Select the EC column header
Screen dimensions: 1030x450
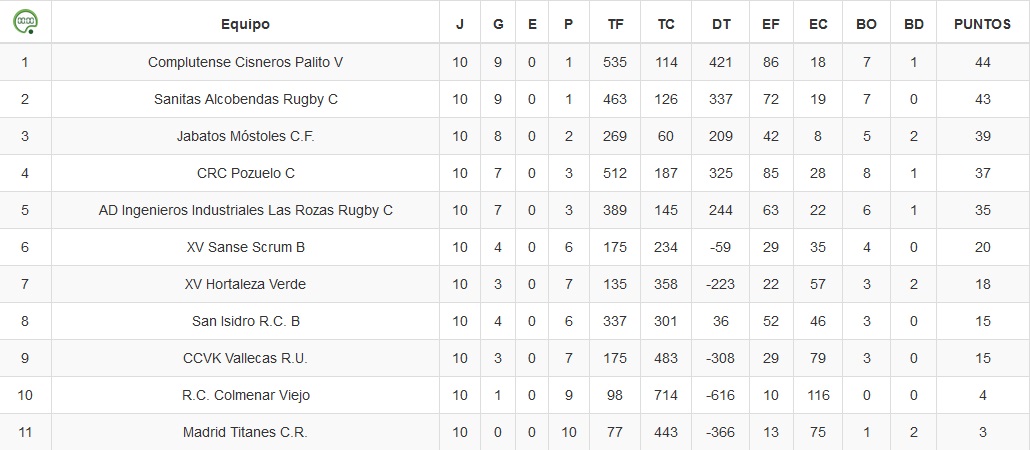click(x=818, y=24)
